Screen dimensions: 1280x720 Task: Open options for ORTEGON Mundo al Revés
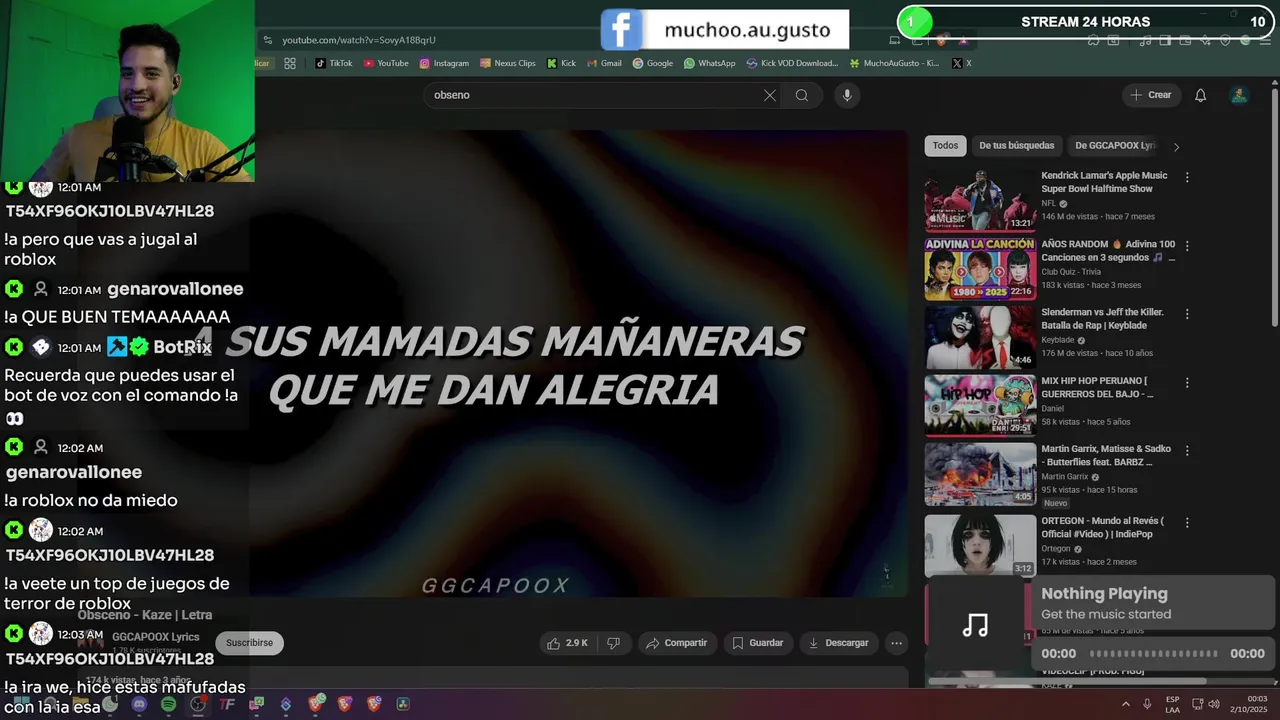coord(1187,523)
